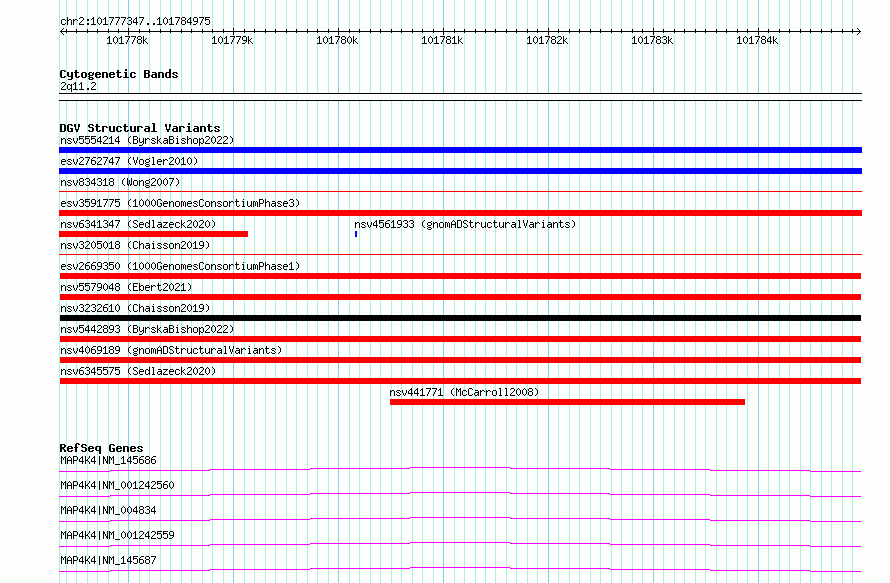Viewport: 890px width, 583px height.
Task: Click the nsv5554214 (ByrskaBishop2022) variant label
Action: point(147,140)
